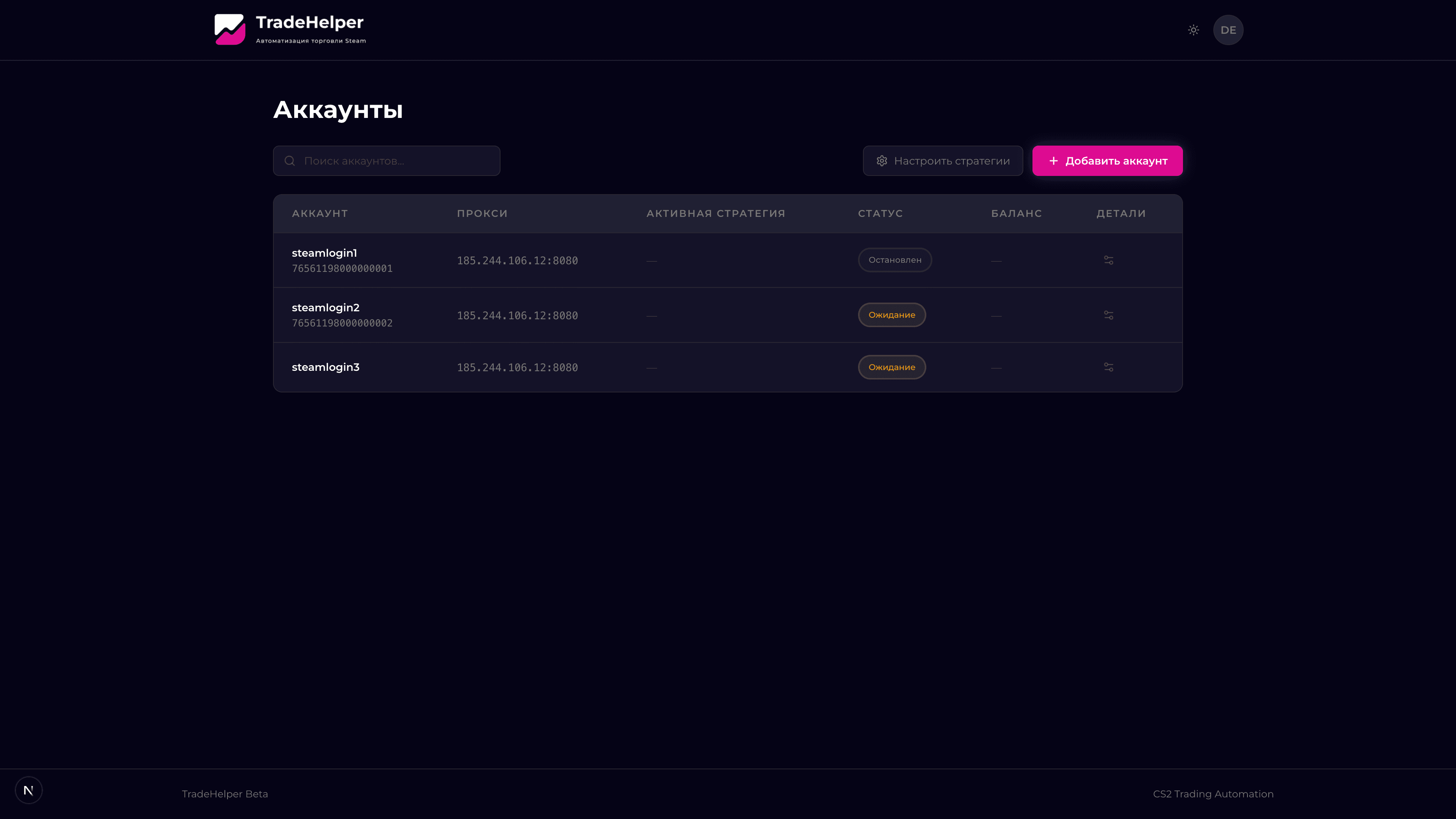Screen dimensions: 1456x819
Task: Open details icon for steamlogin1
Action: coord(1108,260)
